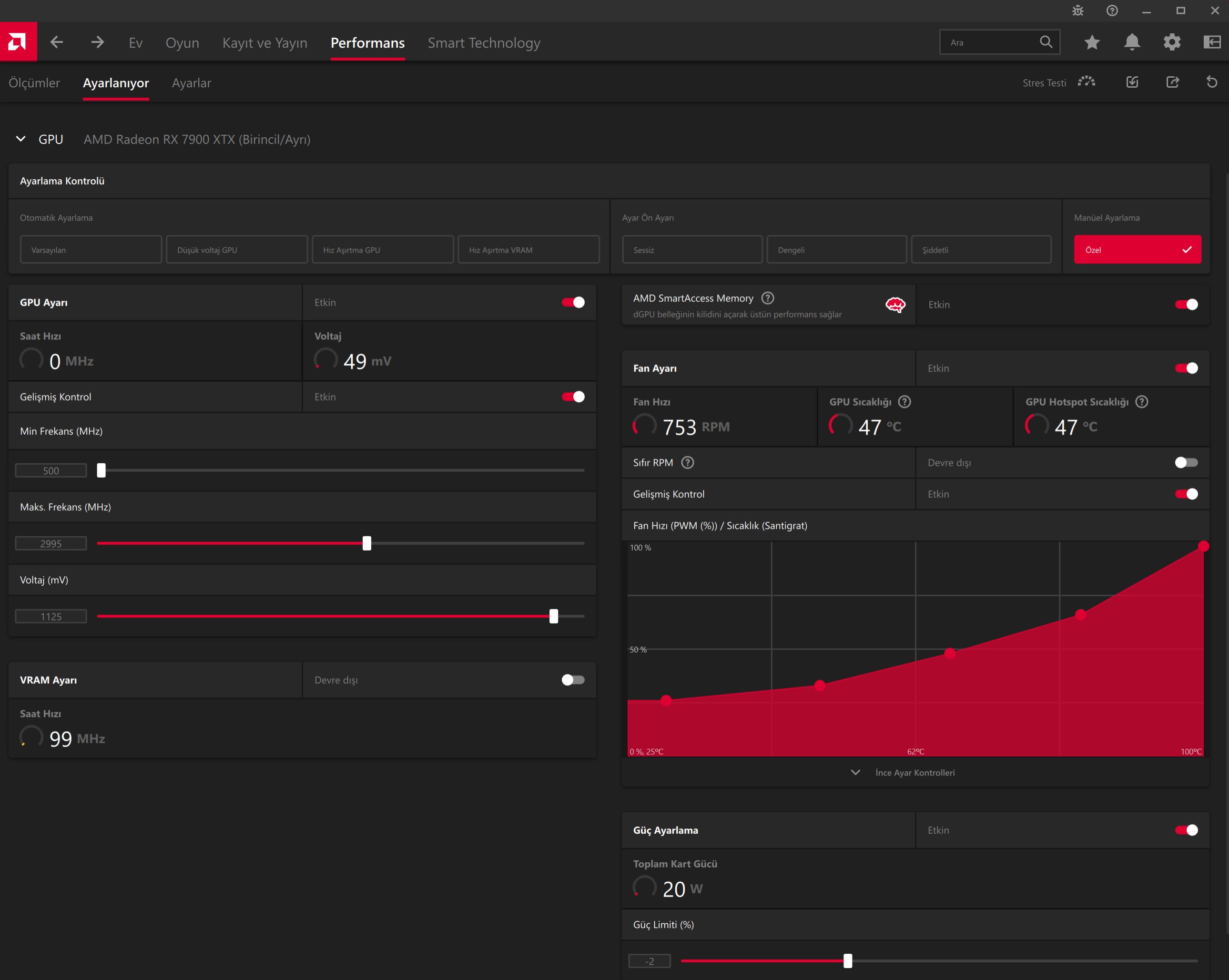Select the Ayarlanıyor sub-tab
The height and width of the screenshot is (980, 1229).
(116, 82)
